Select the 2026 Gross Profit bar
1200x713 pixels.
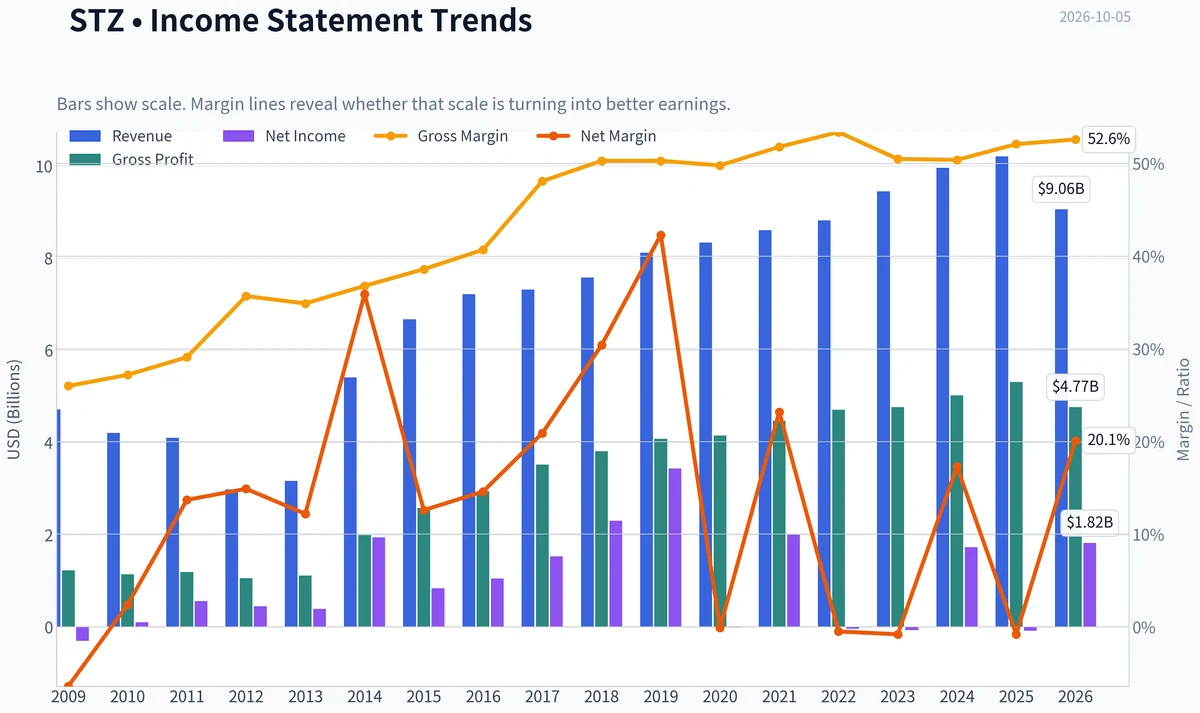pos(1075,517)
